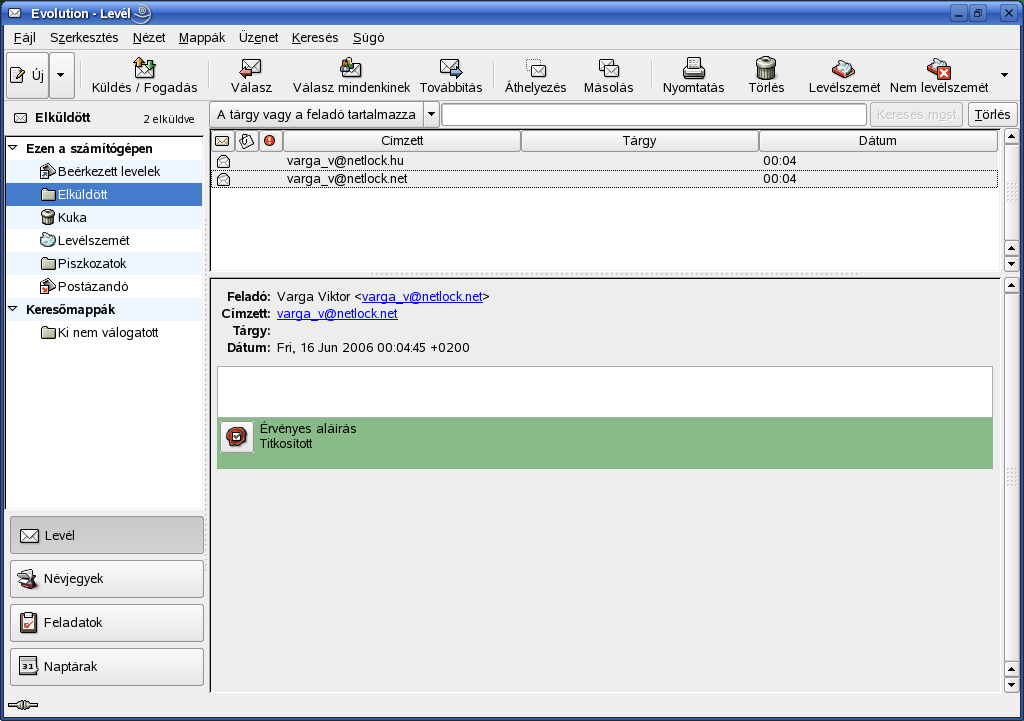Click message list scrollbar up arrow at top

click(x=1011, y=136)
